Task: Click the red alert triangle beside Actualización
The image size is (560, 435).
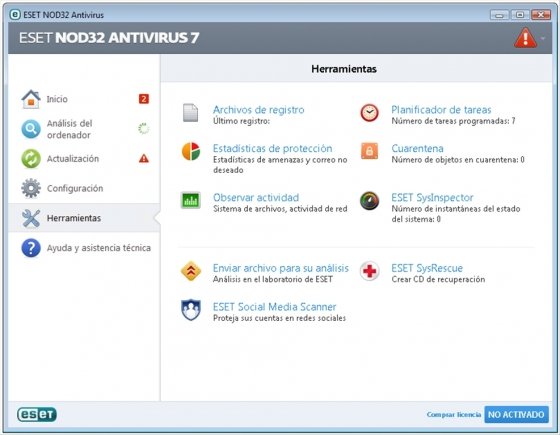Action: pyautogui.click(x=144, y=158)
